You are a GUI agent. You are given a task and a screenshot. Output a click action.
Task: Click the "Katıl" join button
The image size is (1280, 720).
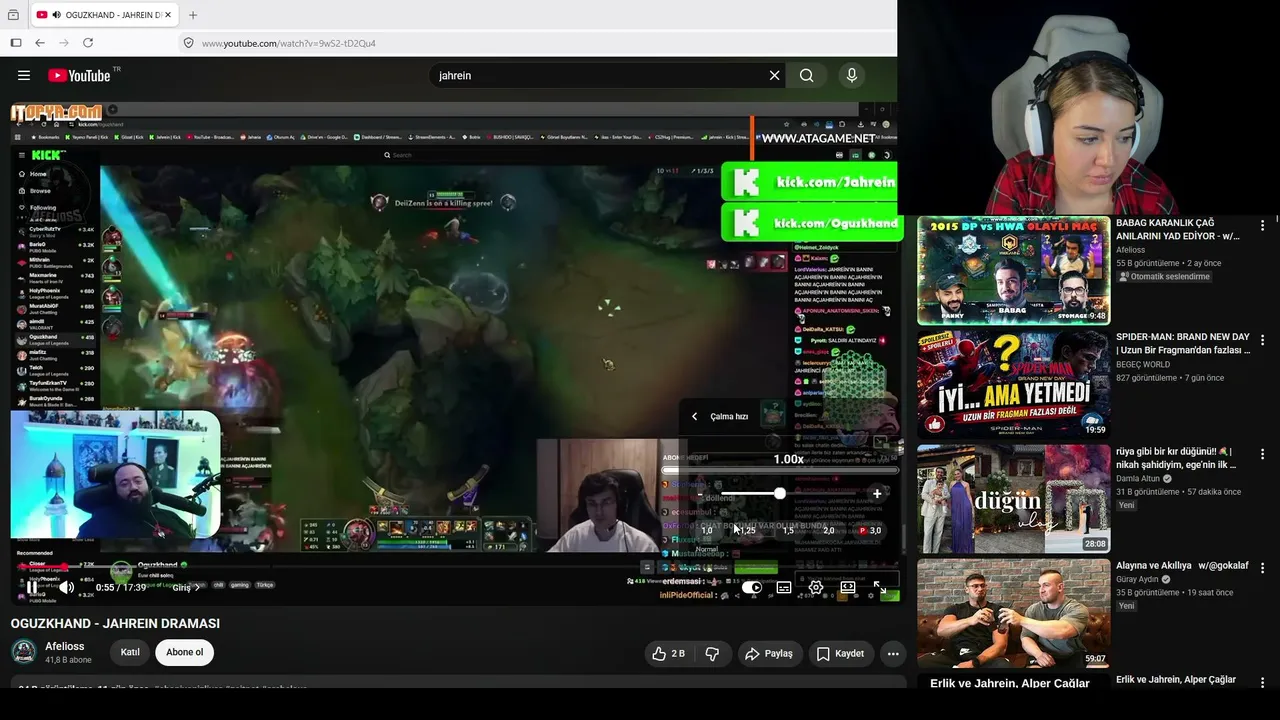(x=130, y=653)
